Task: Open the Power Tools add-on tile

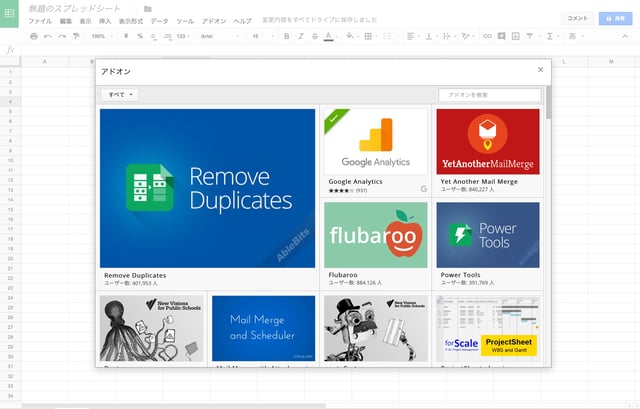Action: [488, 235]
